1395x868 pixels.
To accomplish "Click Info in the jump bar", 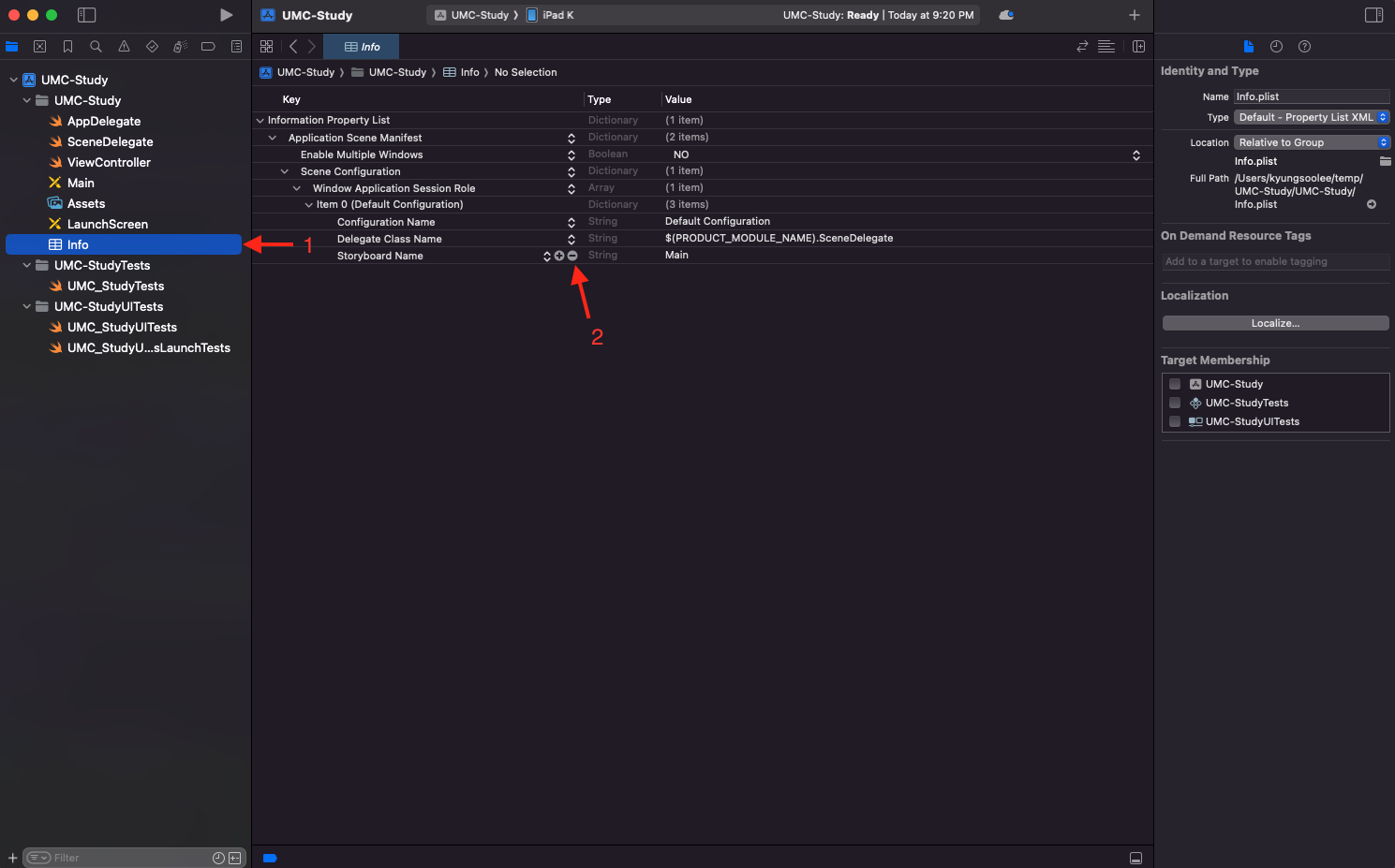I will tap(462, 72).
